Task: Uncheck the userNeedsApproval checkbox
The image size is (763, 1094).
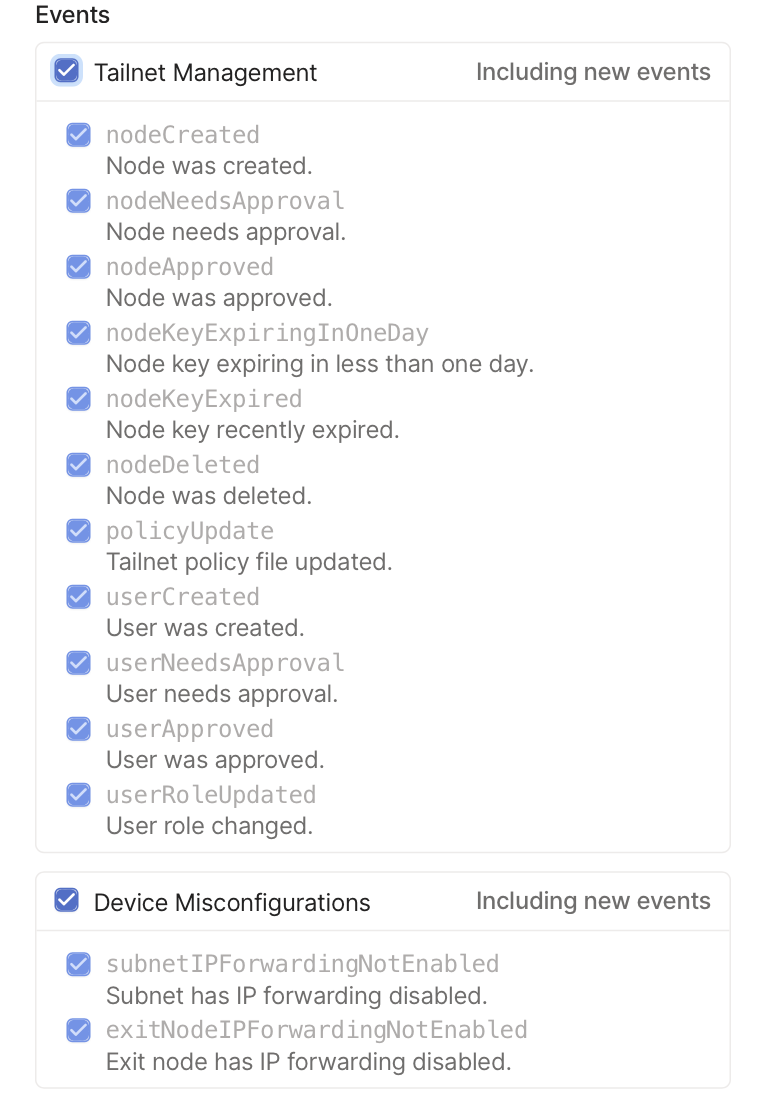Action: 78,663
